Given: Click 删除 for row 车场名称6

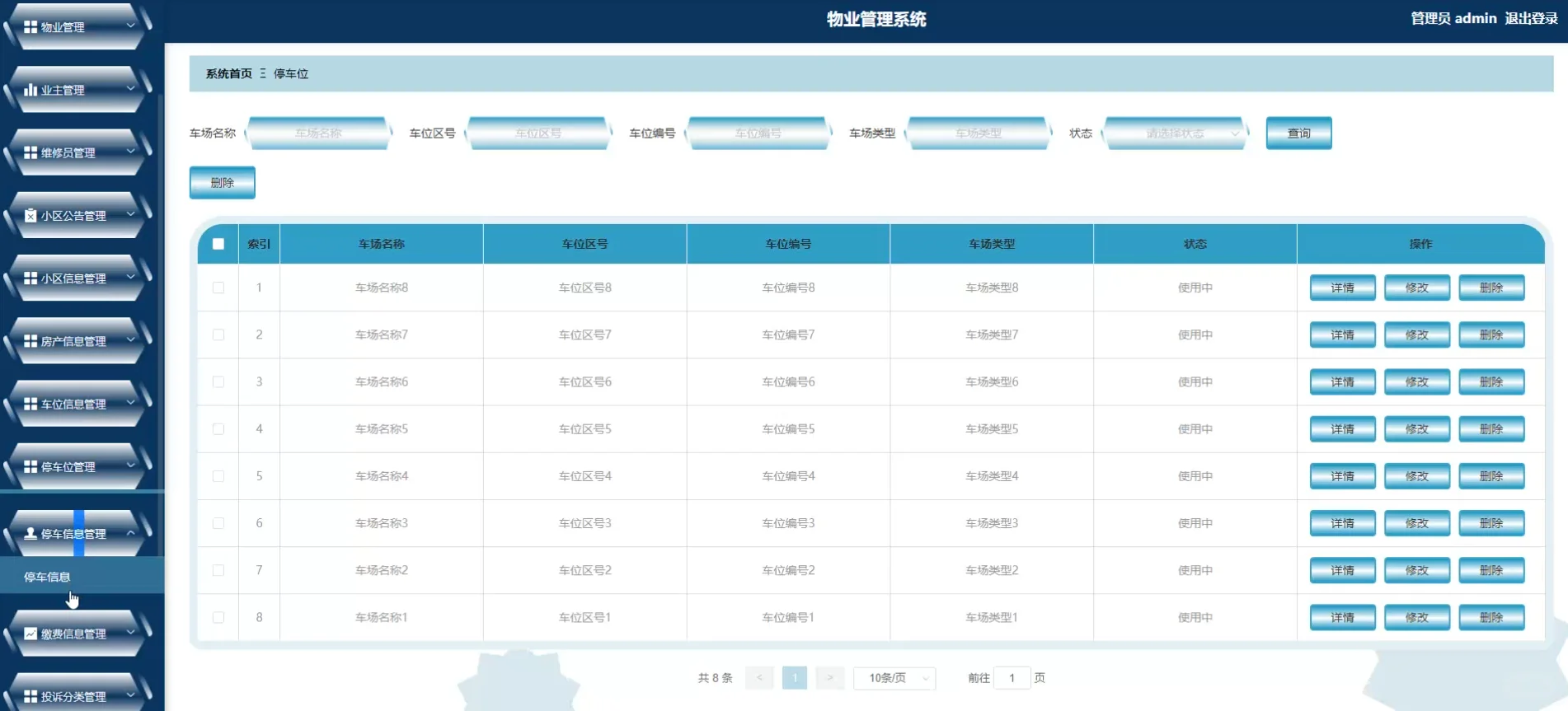Looking at the screenshot, I should point(1491,381).
